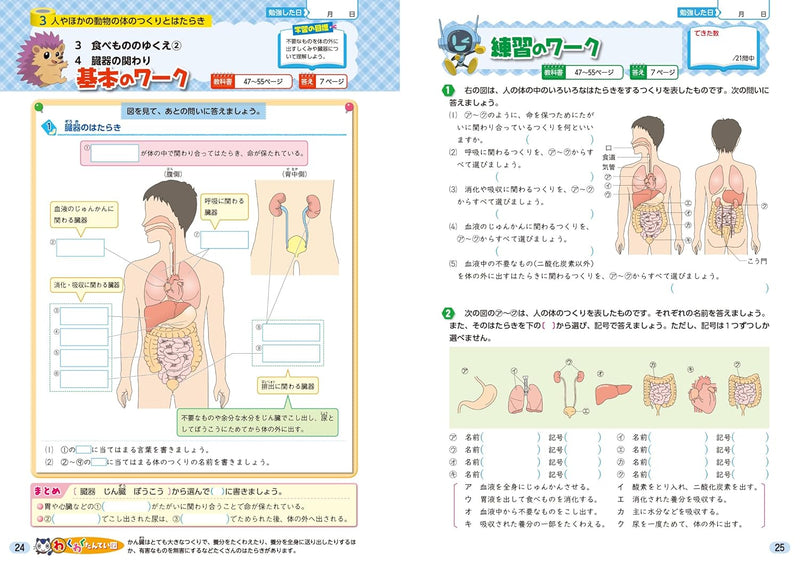Click option ア 血液を全身にじゅんかんさせる

tap(528, 487)
